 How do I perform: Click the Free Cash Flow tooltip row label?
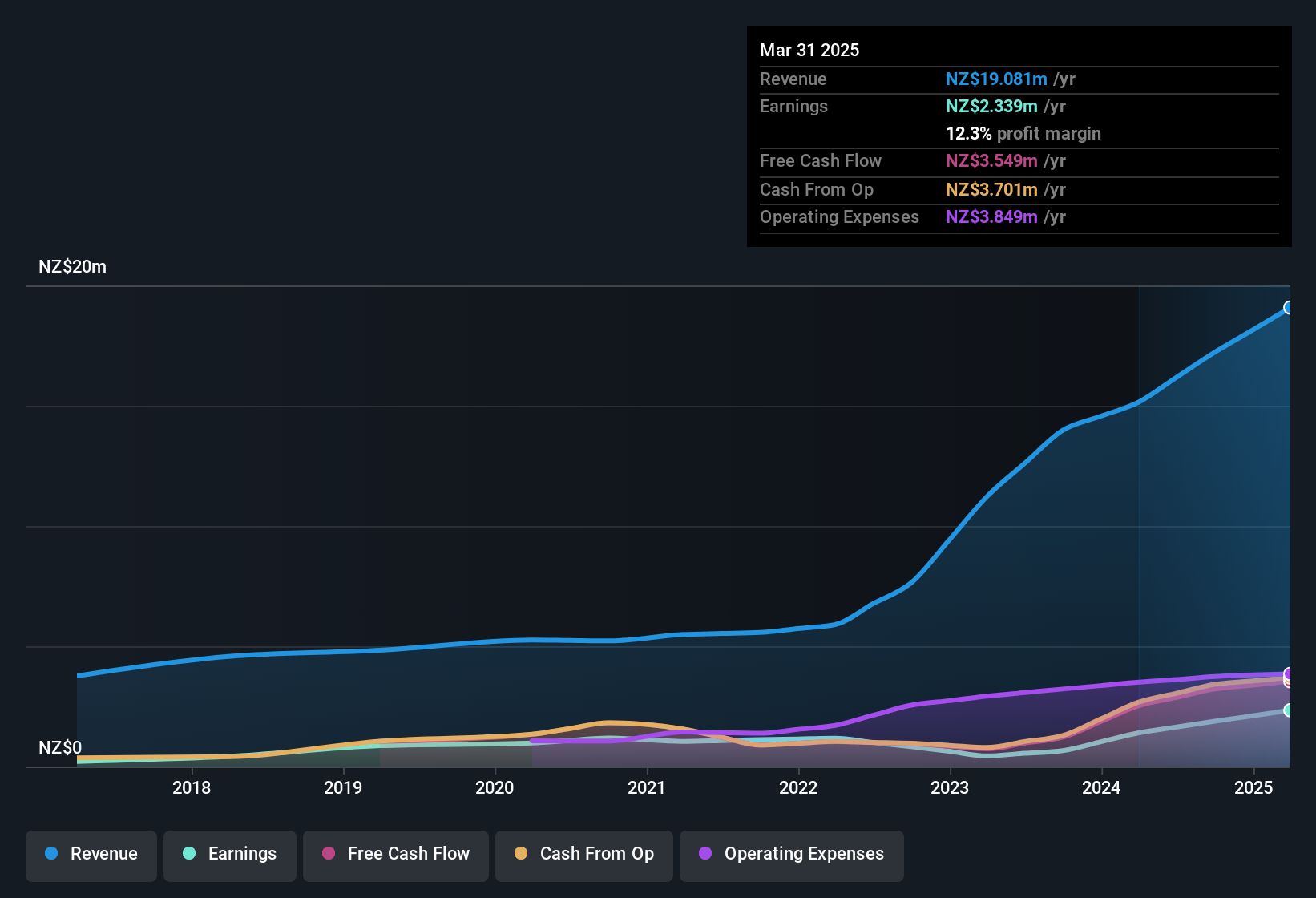821,161
